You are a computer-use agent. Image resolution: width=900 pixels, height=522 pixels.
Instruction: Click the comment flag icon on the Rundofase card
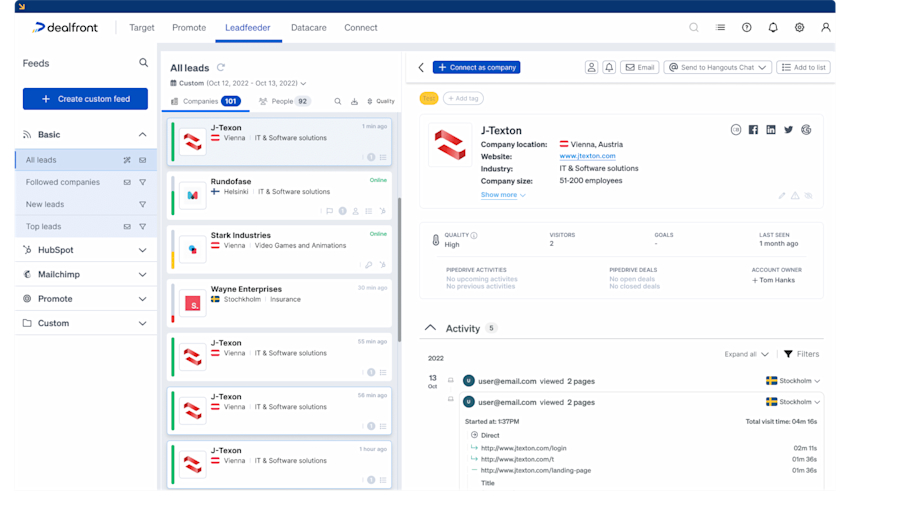point(329,211)
